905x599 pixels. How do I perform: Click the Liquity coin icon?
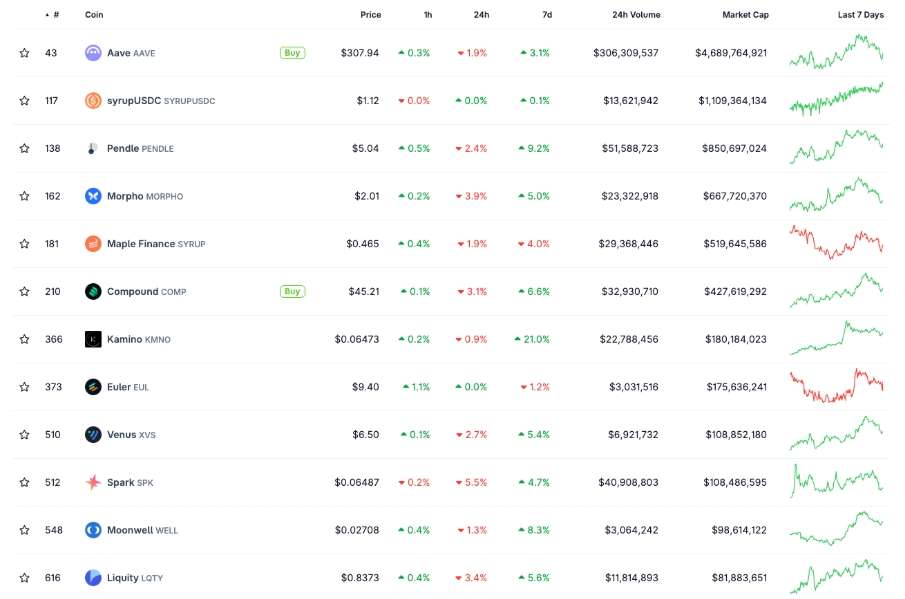click(x=93, y=577)
